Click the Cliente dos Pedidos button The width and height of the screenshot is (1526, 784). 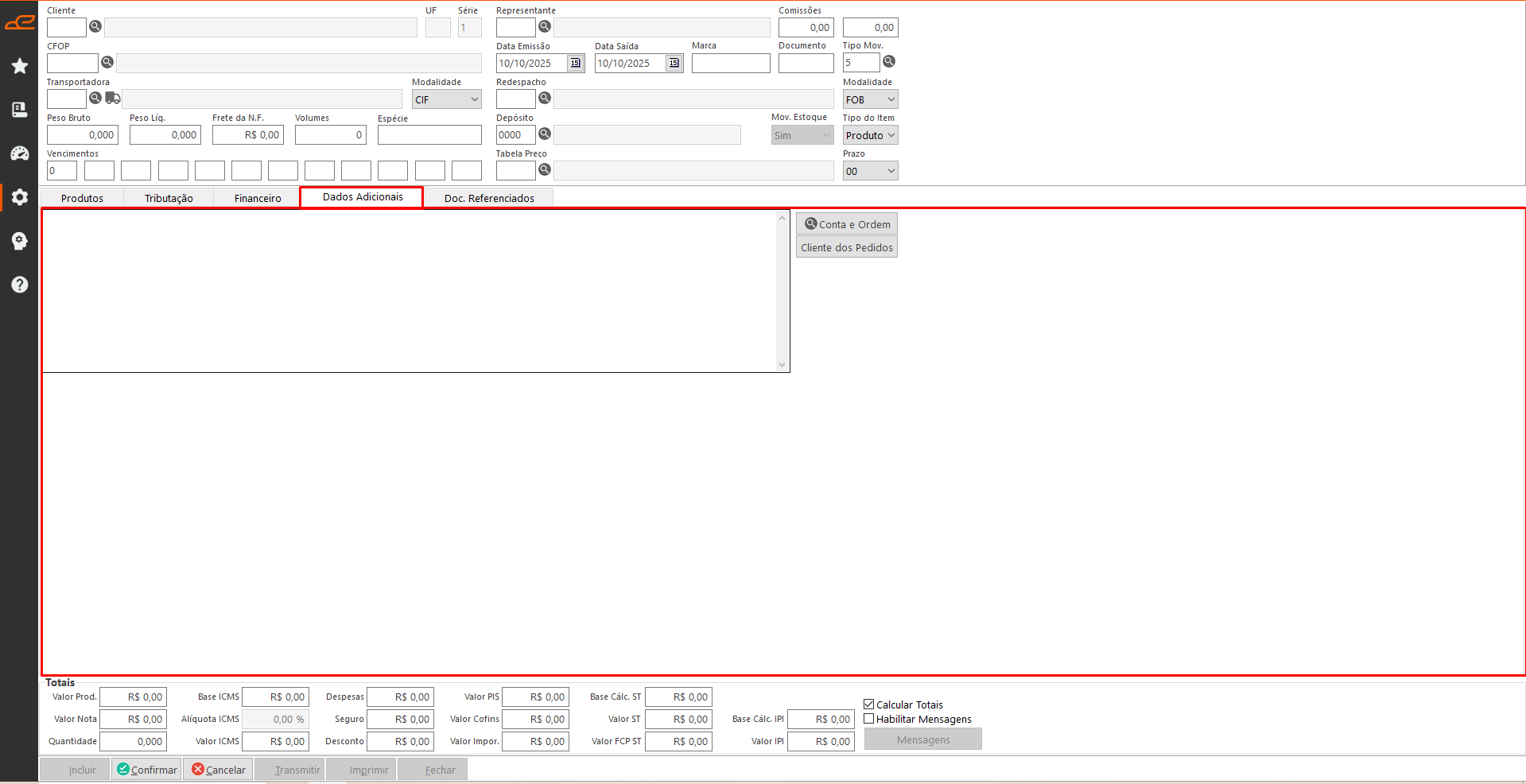point(846,247)
